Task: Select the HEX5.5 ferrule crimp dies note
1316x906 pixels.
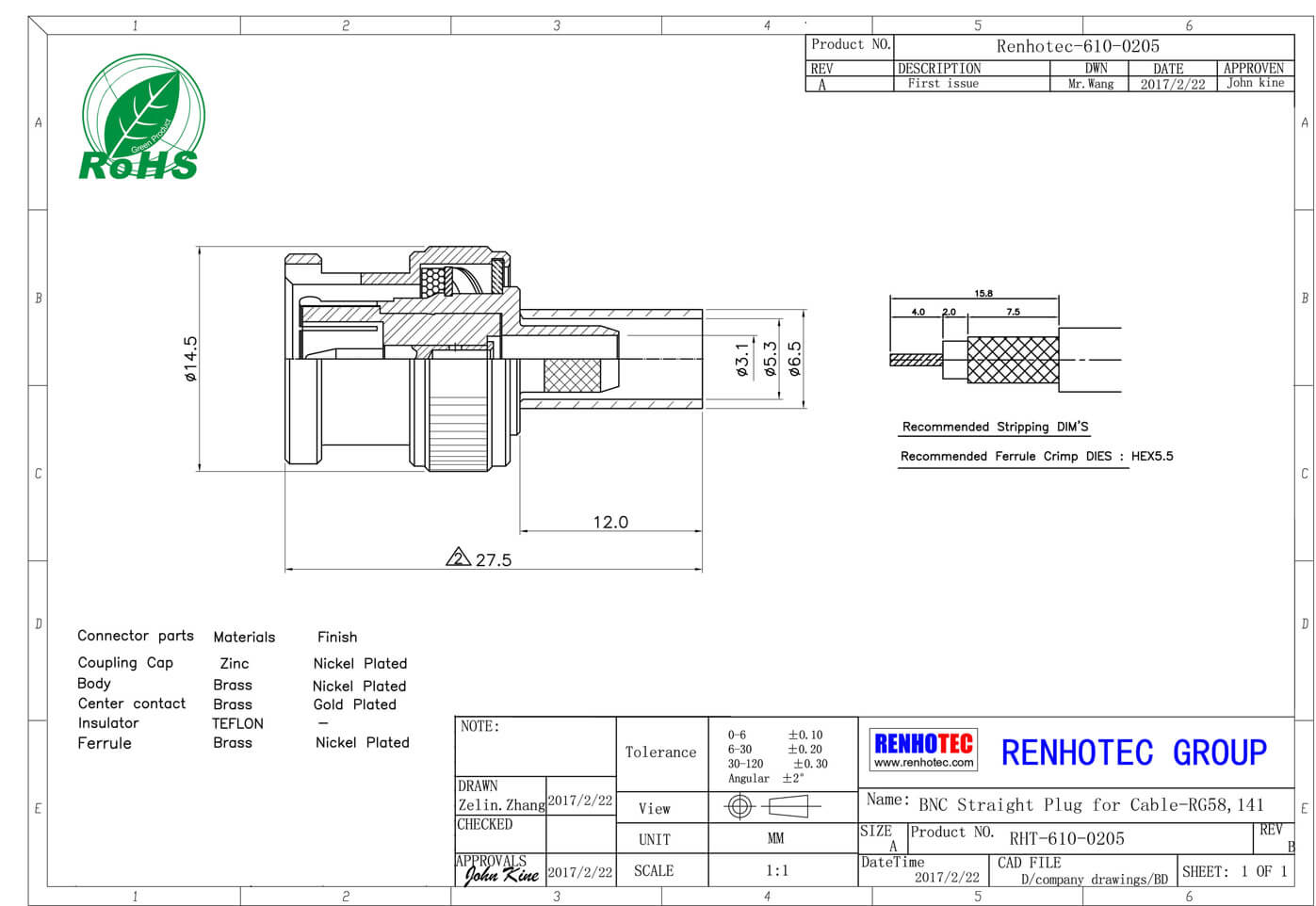Action: coord(1152,456)
